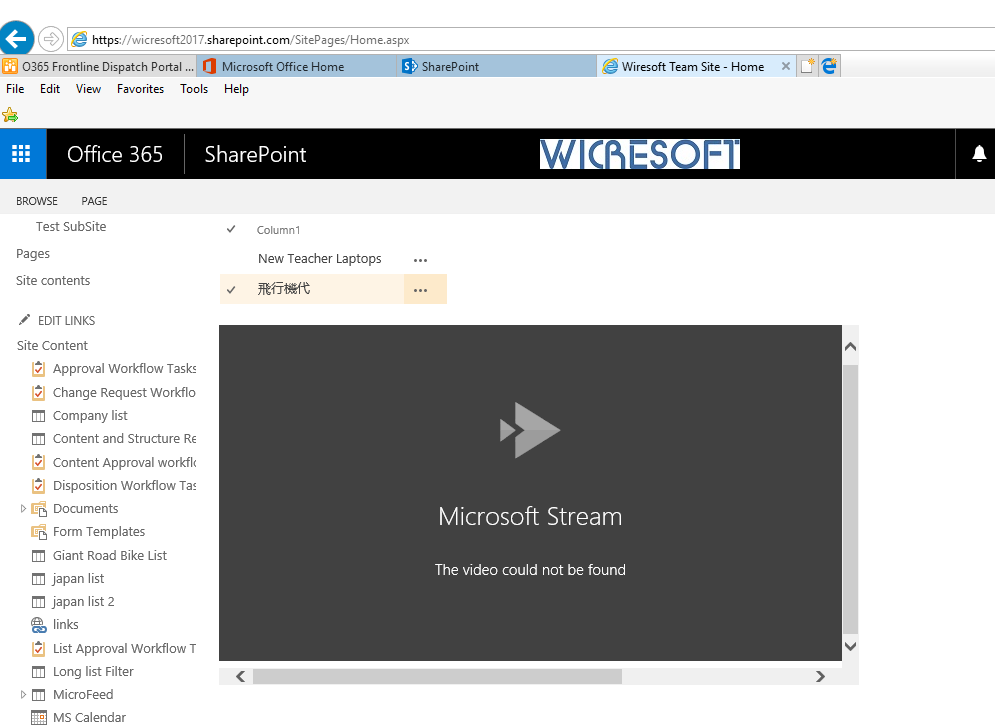Screen dimensions: 995x726
Task: Click the Favorites star icon
Action: [x=10, y=115]
